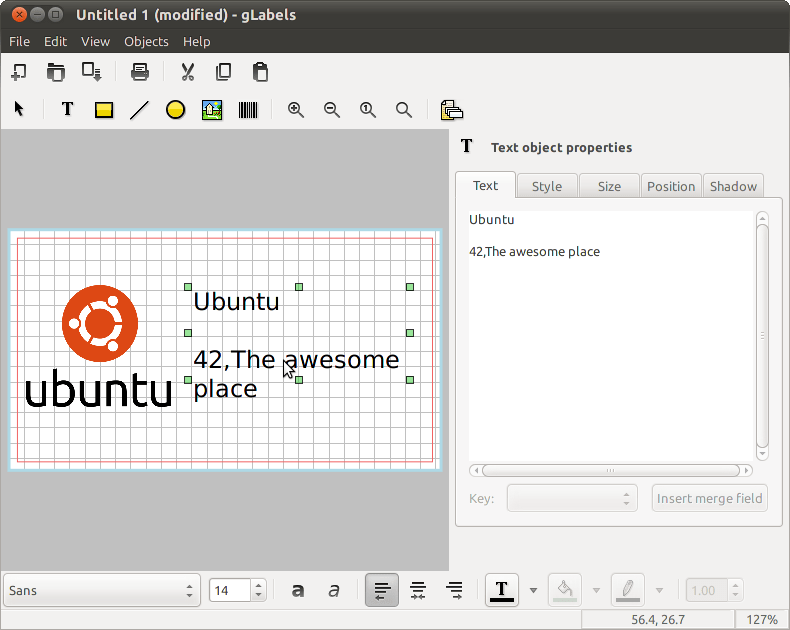Open the line color dropdown arrow

pyautogui.click(x=659, y=590)
